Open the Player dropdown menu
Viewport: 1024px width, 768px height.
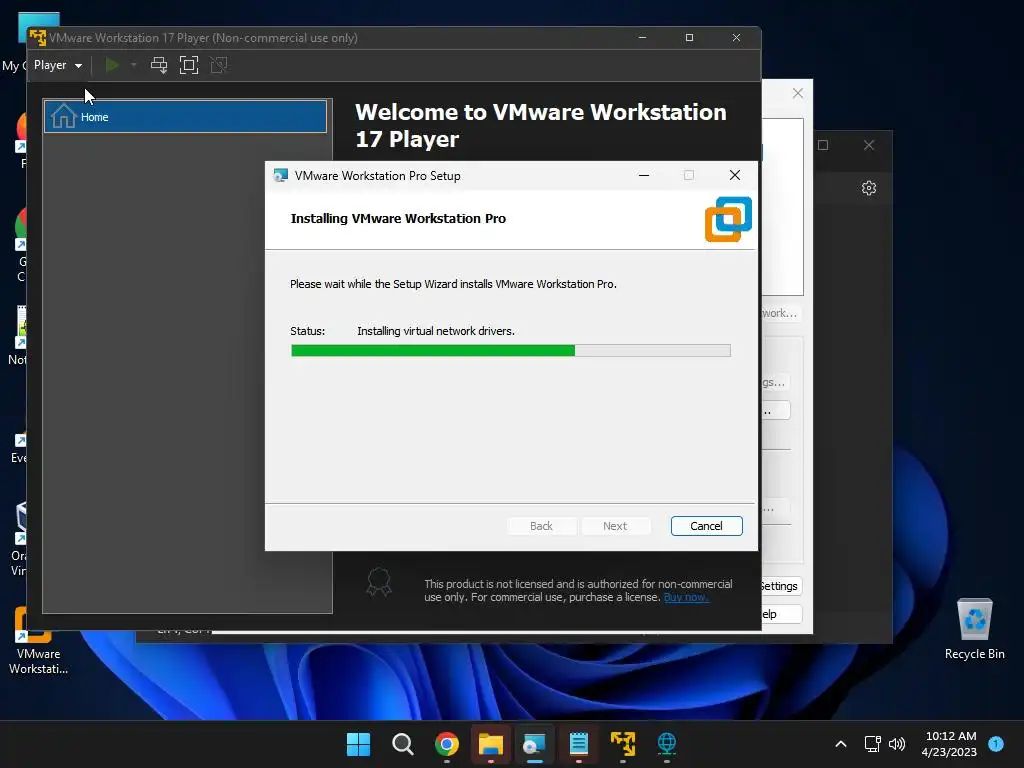(x=57, y=65)
